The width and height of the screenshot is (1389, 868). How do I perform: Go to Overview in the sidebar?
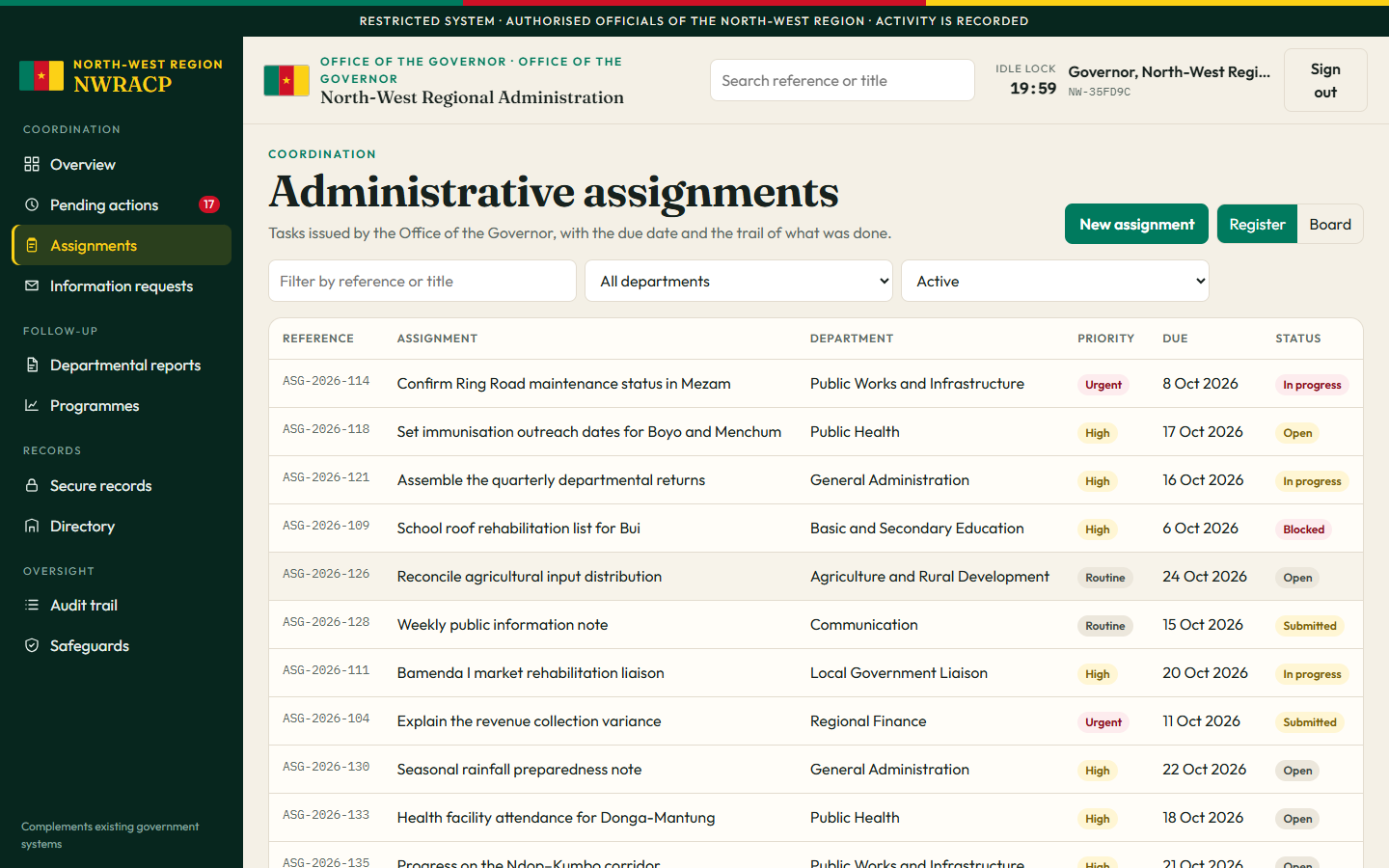[122, 164]
